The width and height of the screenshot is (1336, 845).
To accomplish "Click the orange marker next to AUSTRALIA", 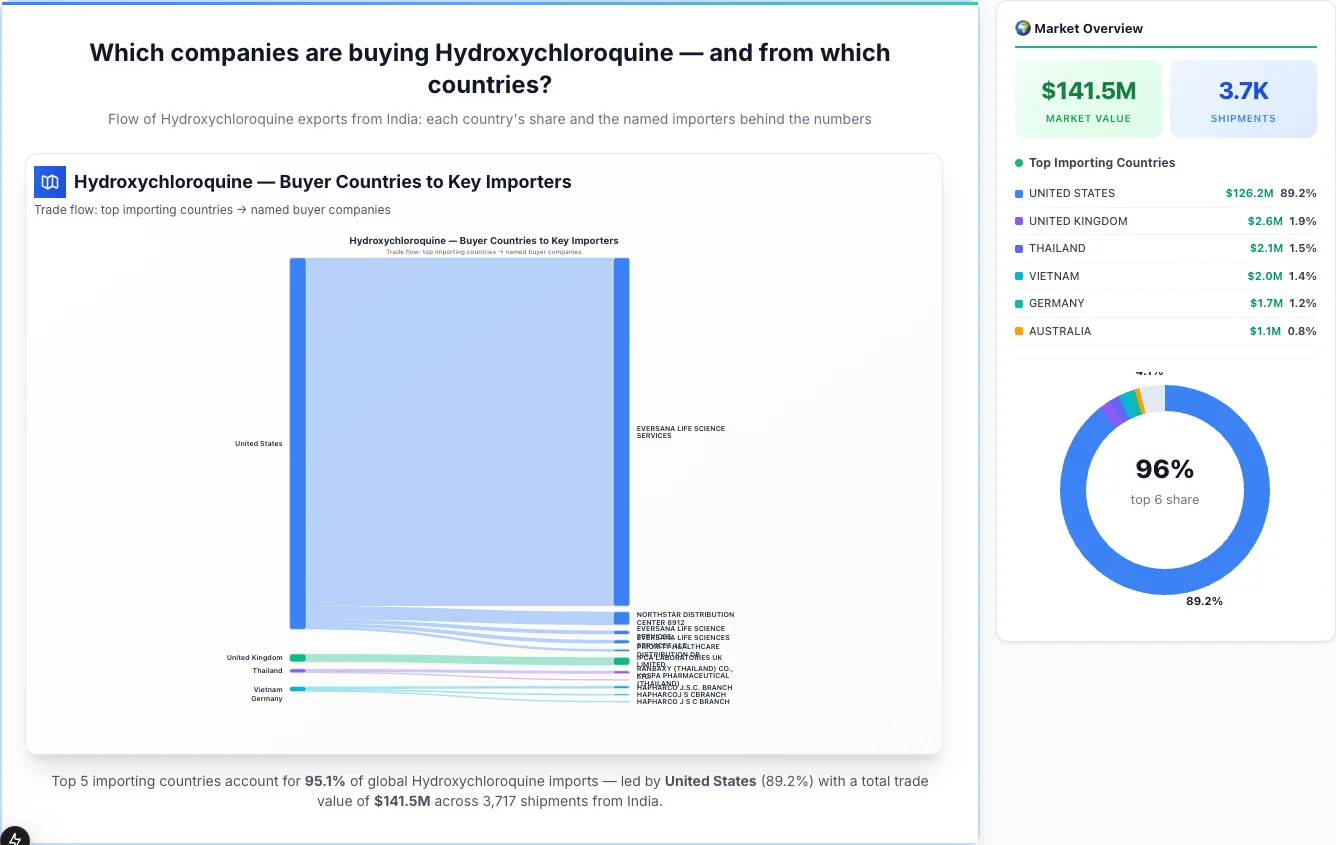I will [1018, 331].
